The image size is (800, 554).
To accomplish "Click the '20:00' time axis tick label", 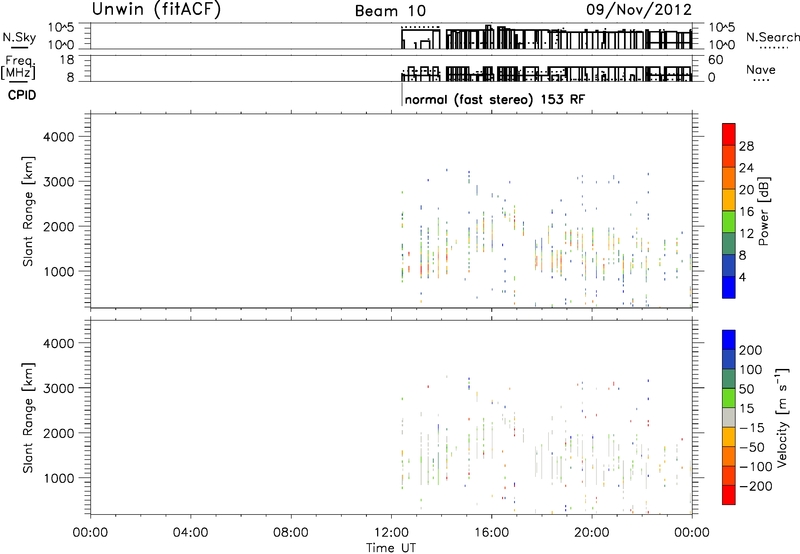I will [592, 533].
